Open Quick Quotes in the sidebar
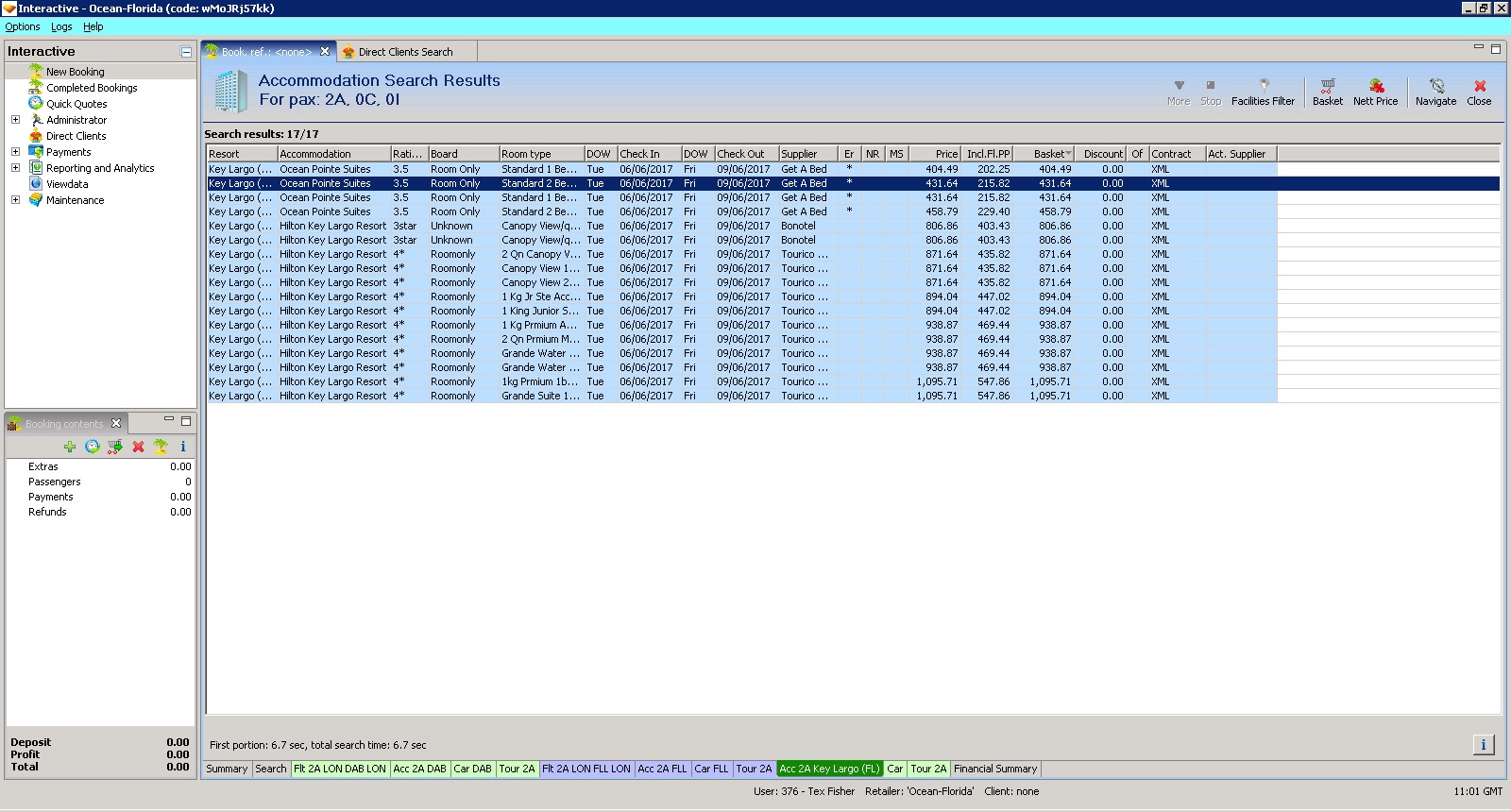The height and width of the screenshot is (812, 1511). click(76, 104)
